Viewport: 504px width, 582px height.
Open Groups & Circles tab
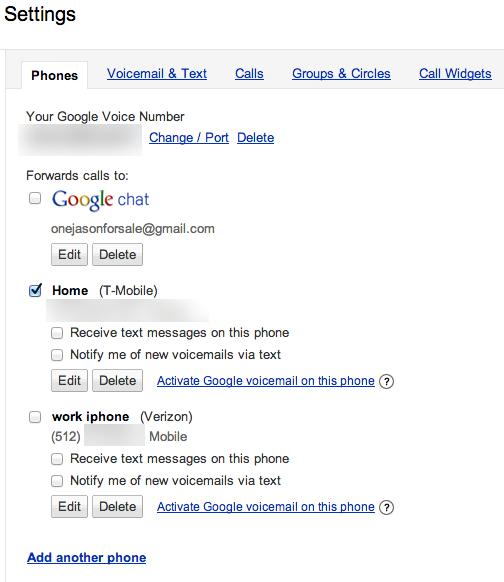[x=341, y=73]
